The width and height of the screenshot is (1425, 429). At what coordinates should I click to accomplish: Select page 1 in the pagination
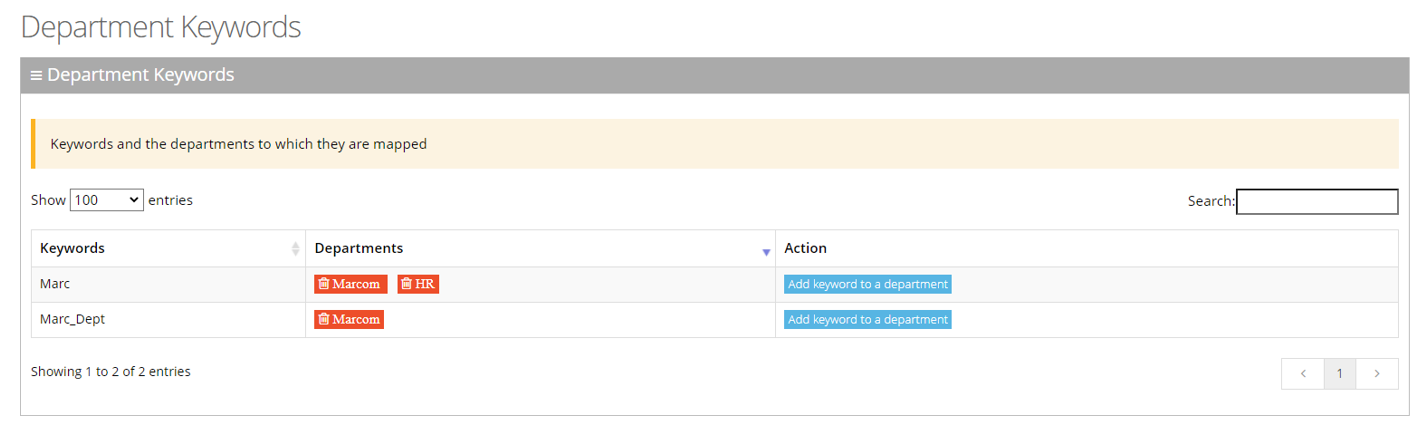1340,373
